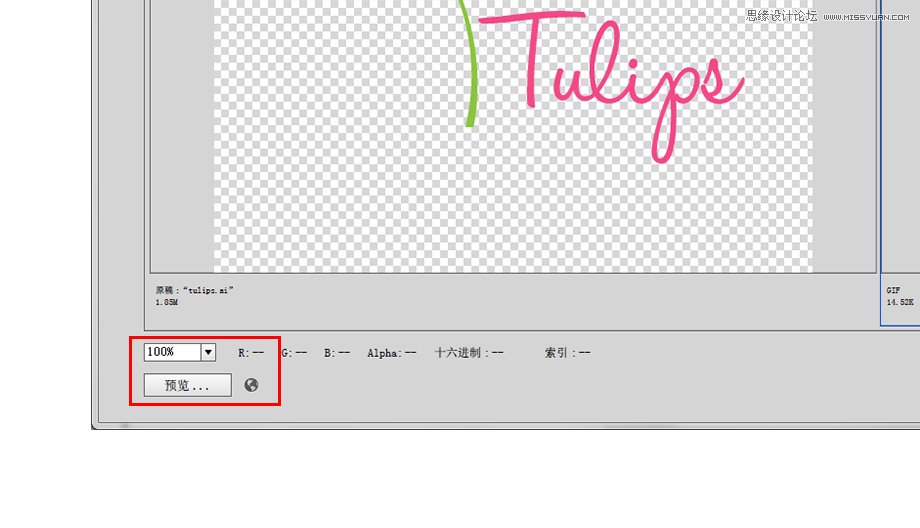920x528 pixels.
Task: Click the 原稿 "tulips.ai" file info label
Action: pos(195,290)
